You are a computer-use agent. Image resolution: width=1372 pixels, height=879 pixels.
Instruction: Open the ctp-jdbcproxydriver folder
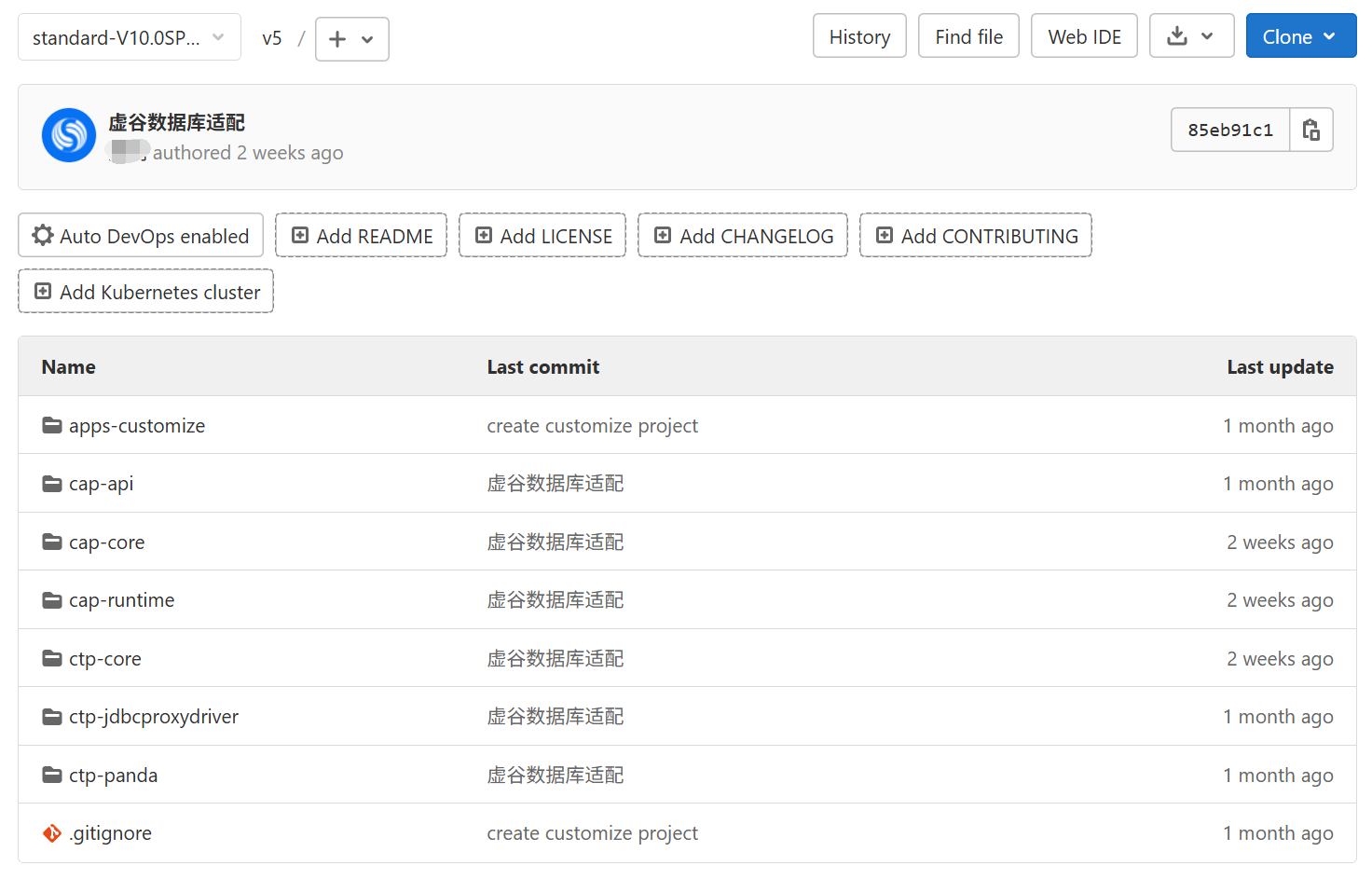[154, 717]
